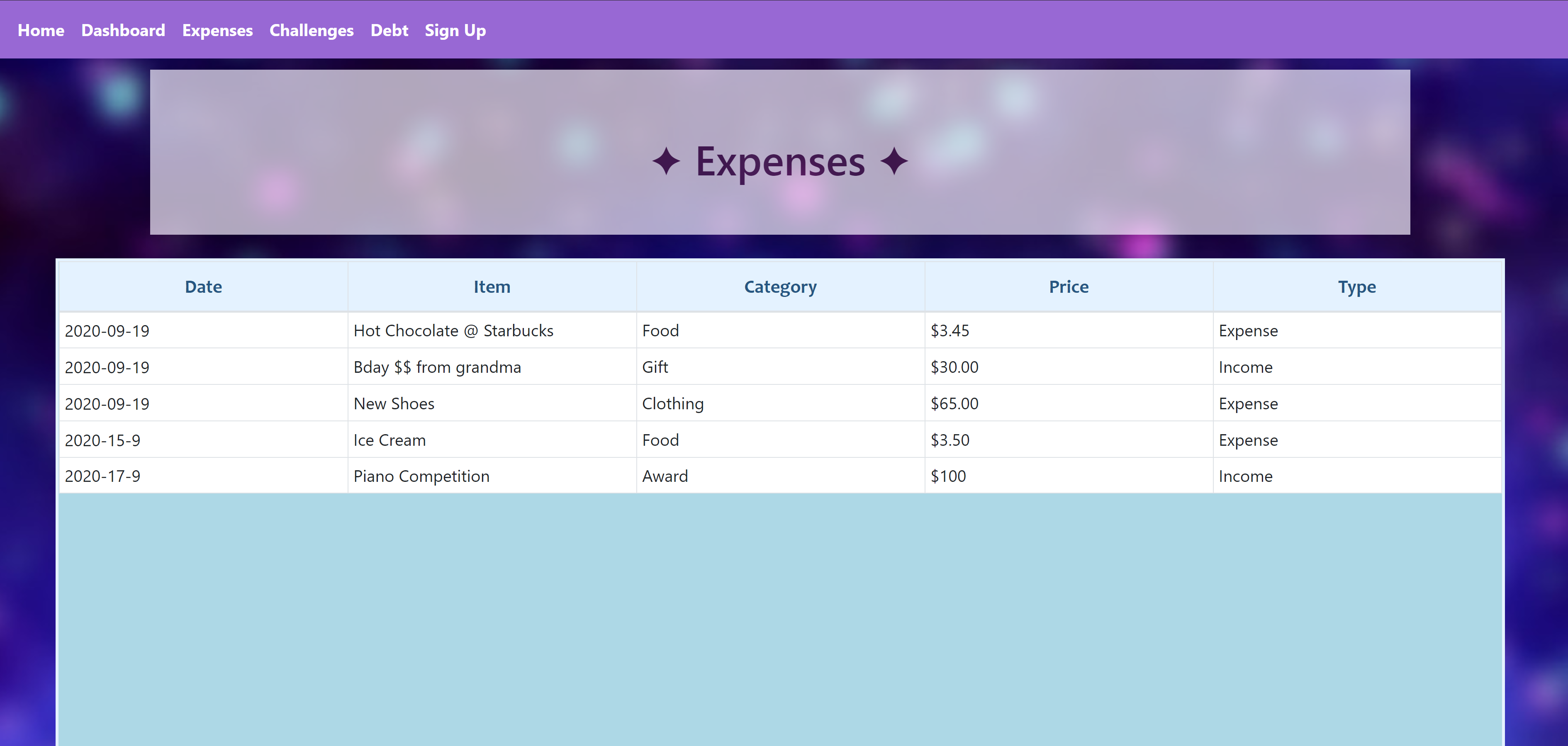Click the Type column header
This screenshot has height=746, width=1568.
[1357, 287]
